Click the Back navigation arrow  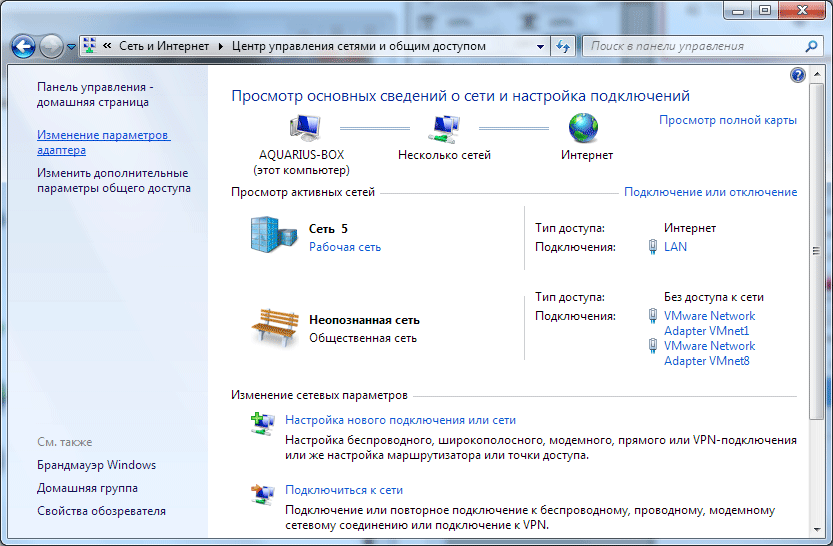pyautogui.click(x=23, y=47)
